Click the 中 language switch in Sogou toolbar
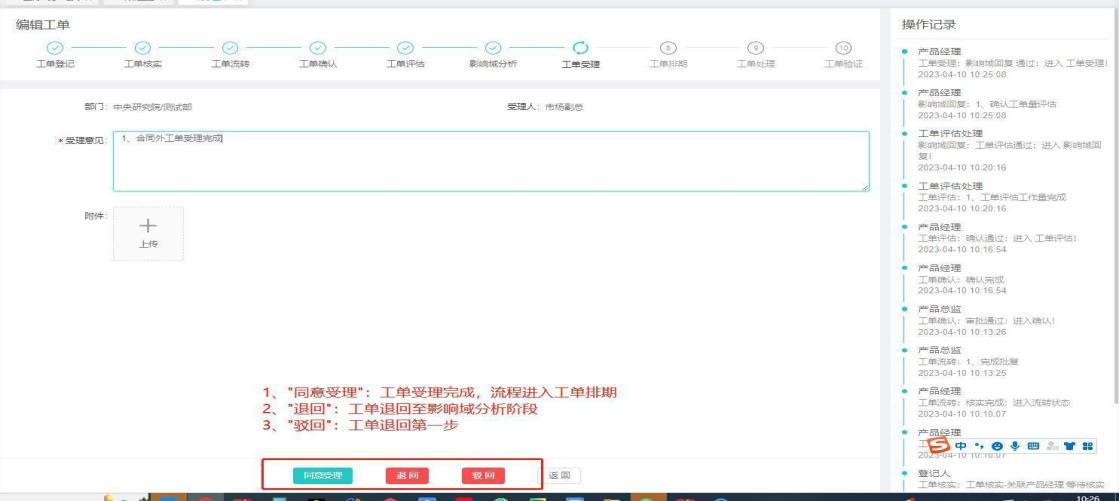The width and height of the screenshot is (1119, 501). tap(960, 445)
